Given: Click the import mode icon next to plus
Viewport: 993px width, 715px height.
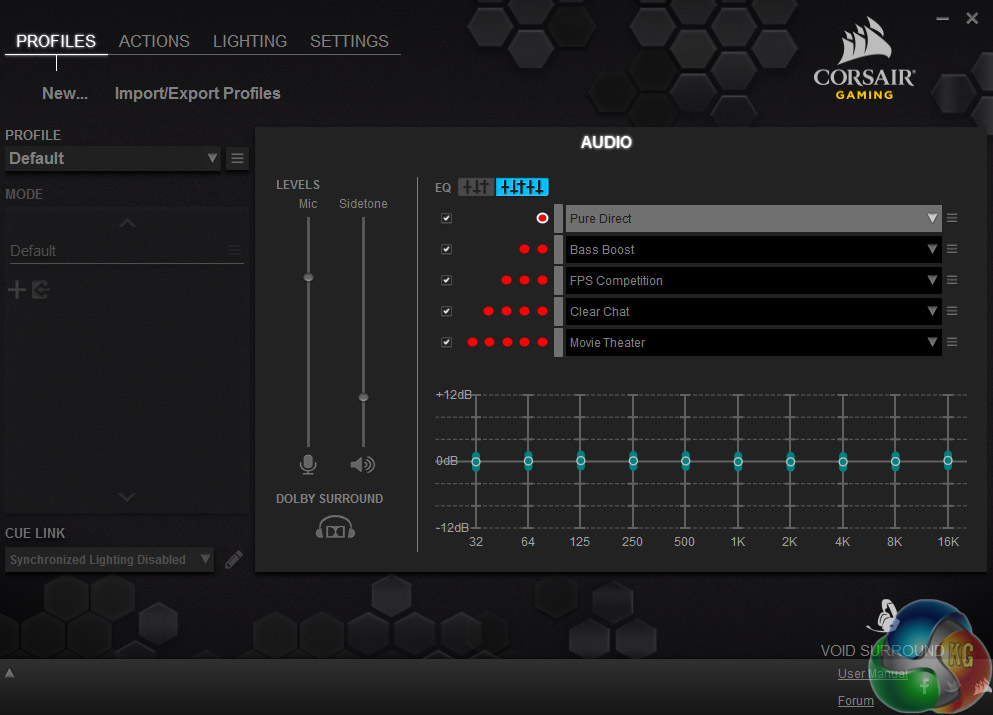Looking at the screenshot, I should [41, 289].
